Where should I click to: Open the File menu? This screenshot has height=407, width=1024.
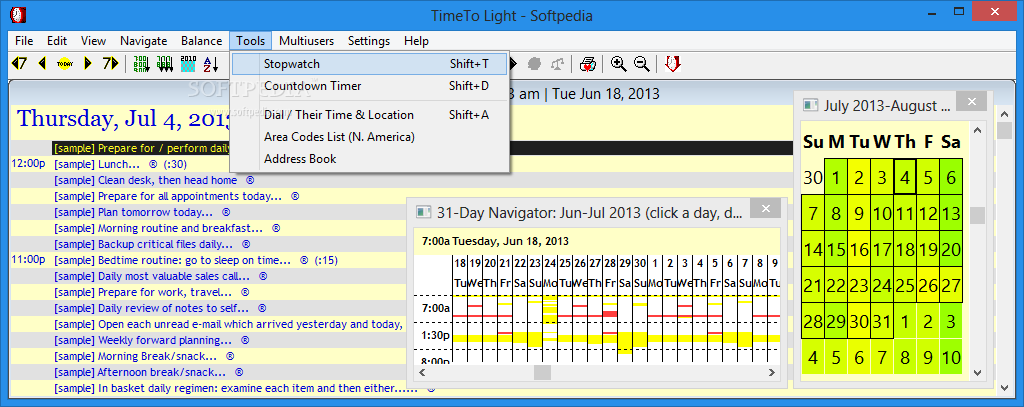pos(24,41)
